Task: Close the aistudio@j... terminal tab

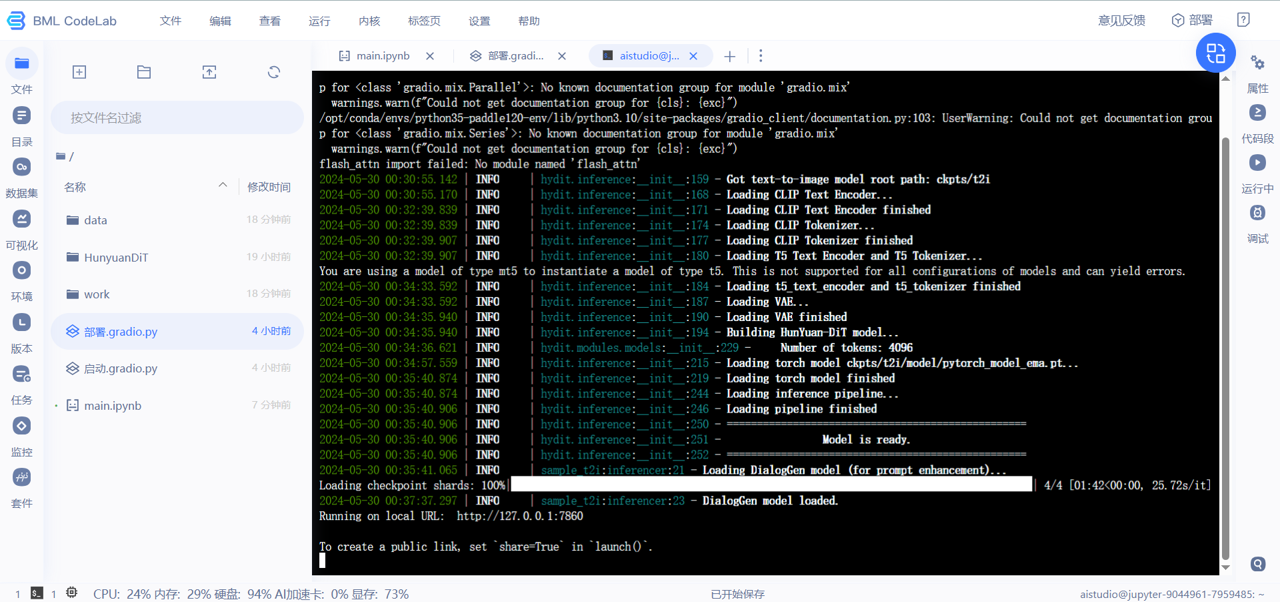Action: [x=694, y=56]
